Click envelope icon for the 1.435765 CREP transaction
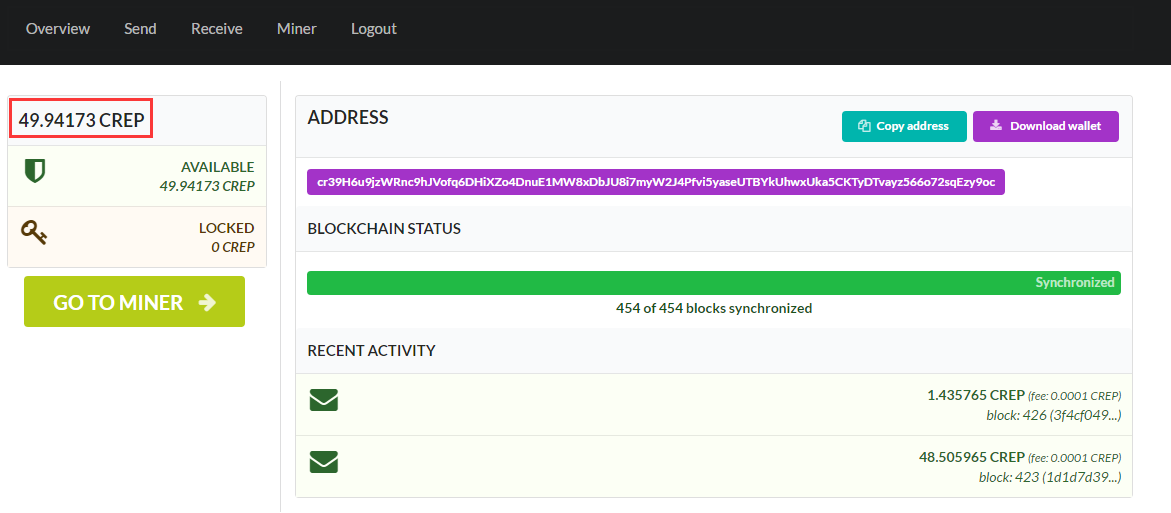Viewport: 1171px width, 513px height. 323,401
